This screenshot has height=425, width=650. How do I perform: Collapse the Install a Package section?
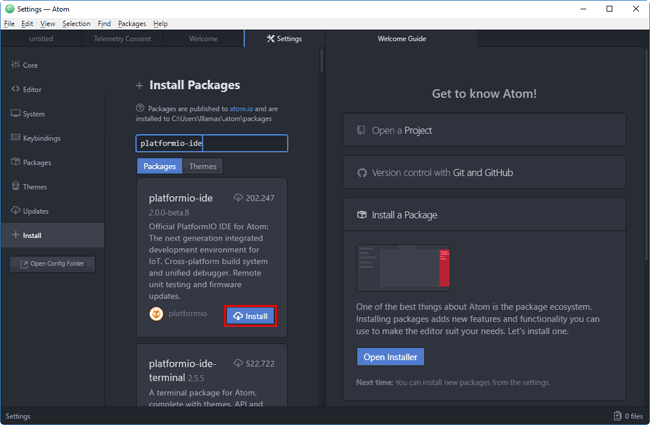tap(484, 215)
